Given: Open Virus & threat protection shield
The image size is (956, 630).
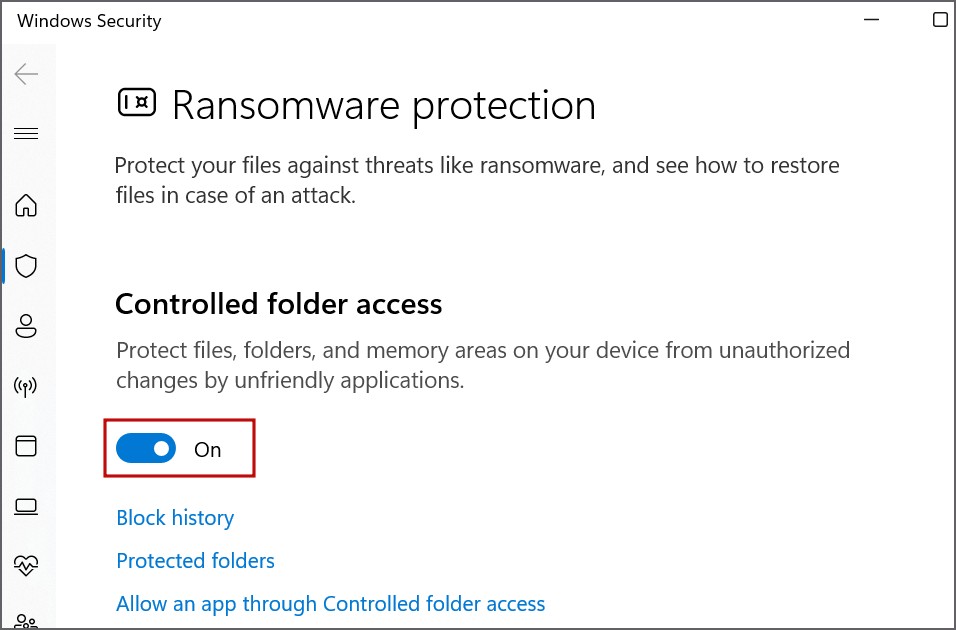Looking at the screenshot, I should point(26,266).
